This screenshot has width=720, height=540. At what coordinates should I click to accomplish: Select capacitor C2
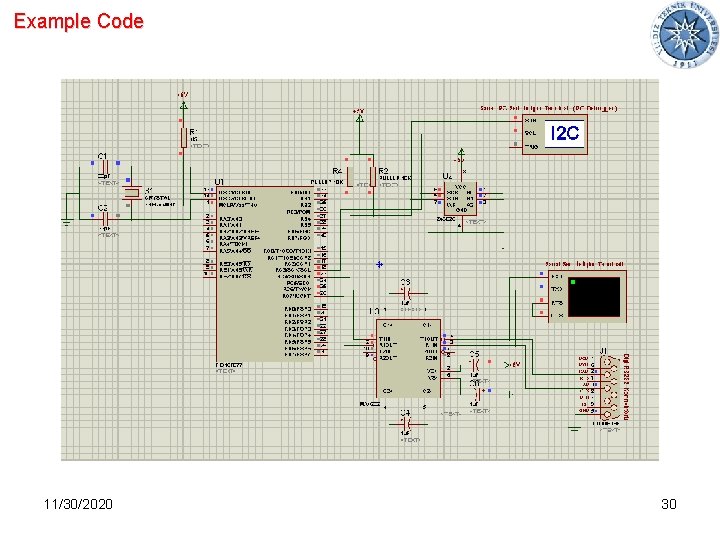[105, 219]
